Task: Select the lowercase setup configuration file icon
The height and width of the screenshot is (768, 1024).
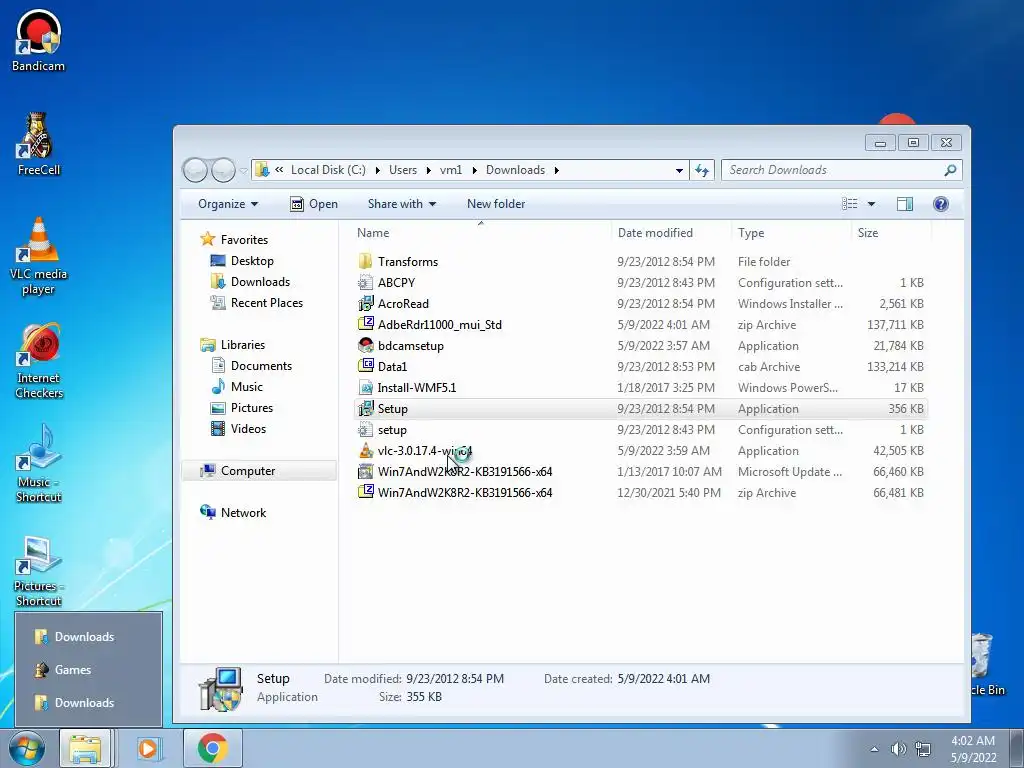Action: coord(366,430)
